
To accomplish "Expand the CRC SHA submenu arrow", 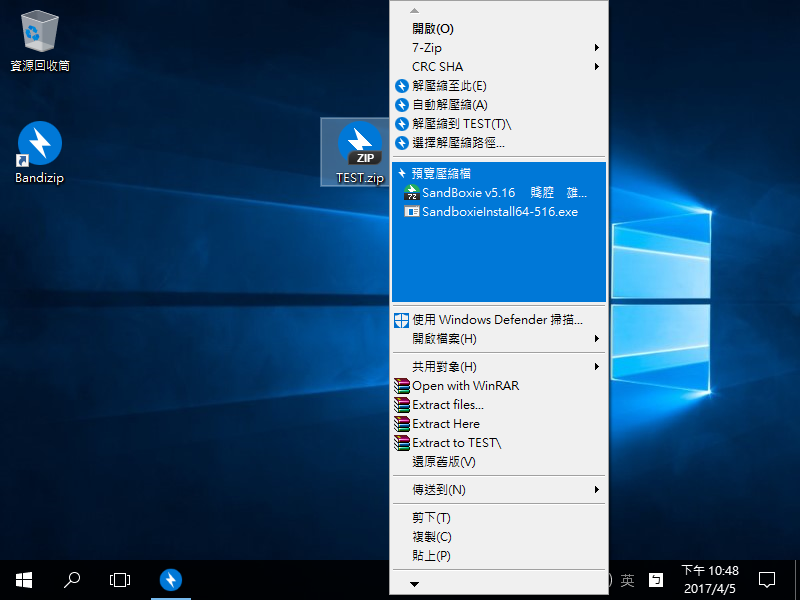I will tap(596, 66).
